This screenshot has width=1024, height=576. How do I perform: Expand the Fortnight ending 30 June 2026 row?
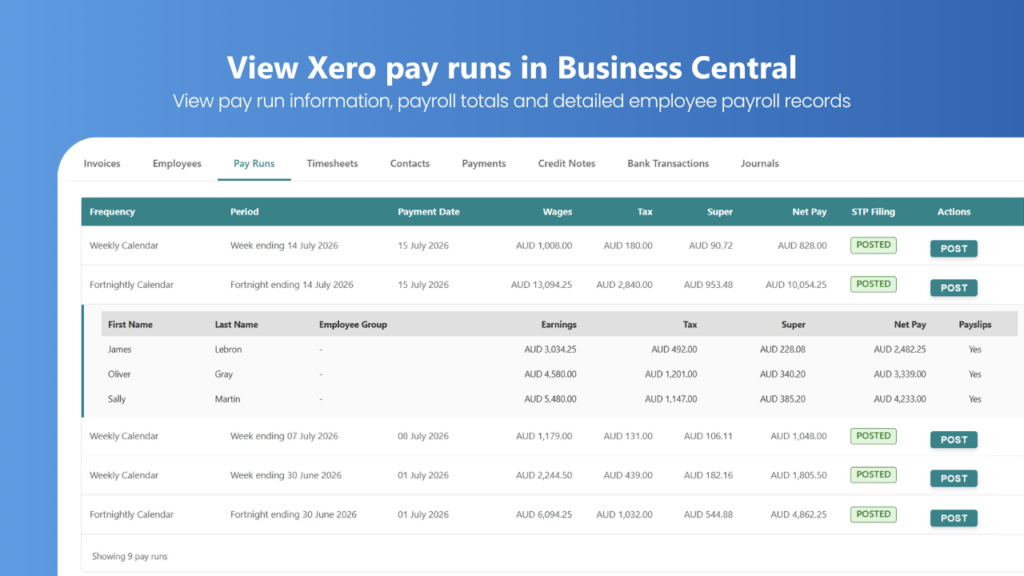tap(552, 515)
